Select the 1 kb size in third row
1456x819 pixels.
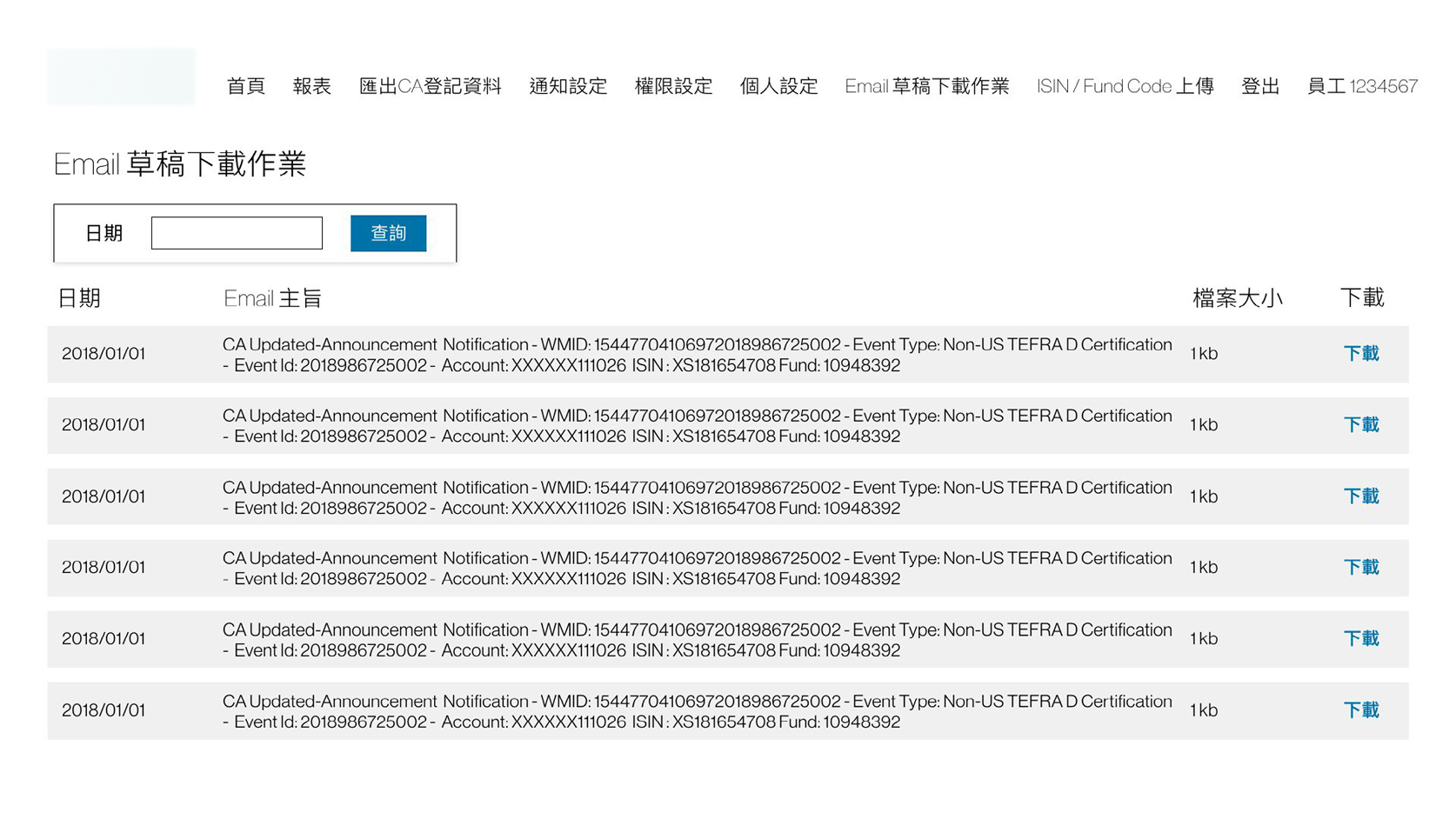point(1204,496)
